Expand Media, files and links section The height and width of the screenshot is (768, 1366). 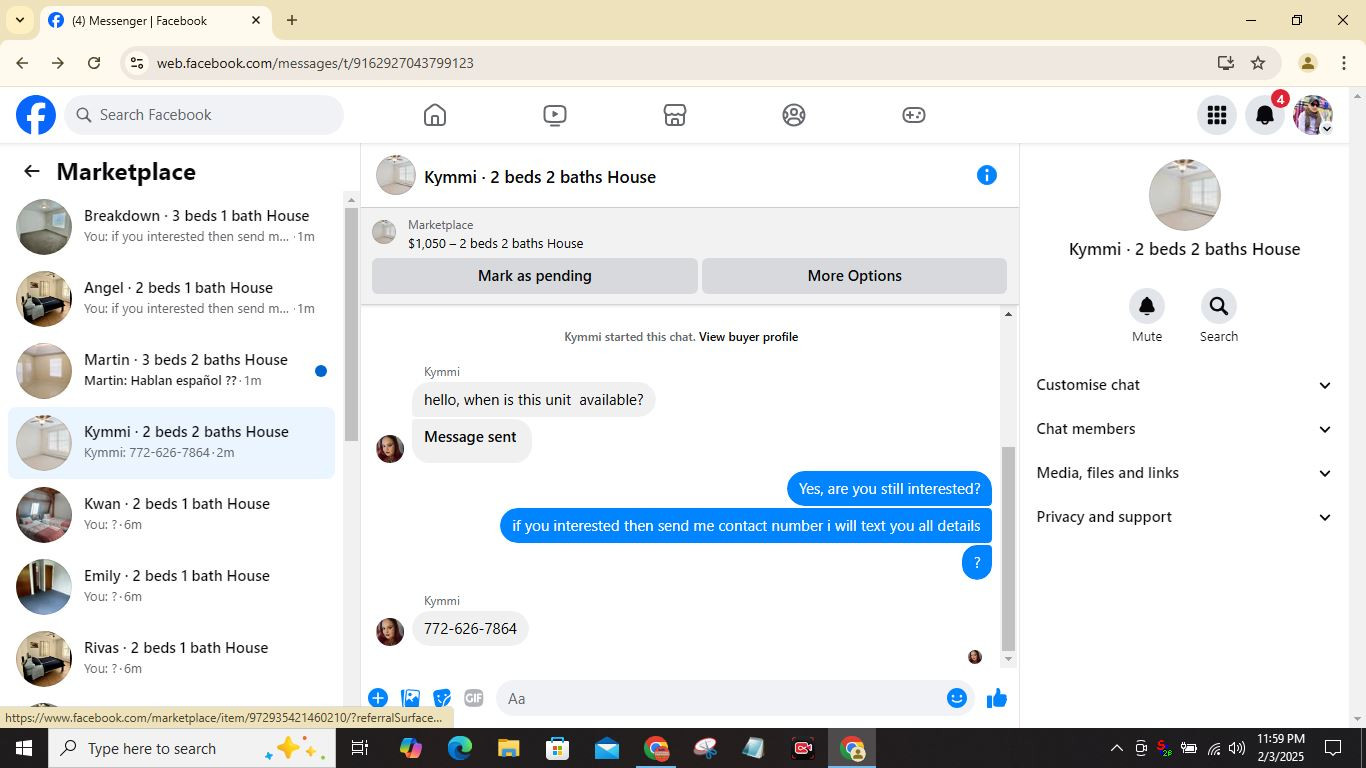tap(1184, 473)
